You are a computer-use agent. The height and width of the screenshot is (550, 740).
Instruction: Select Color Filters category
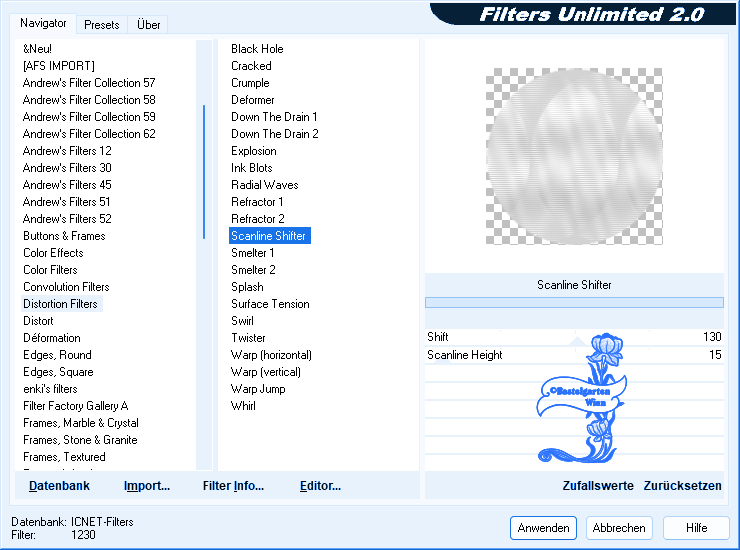coord(50,270)
